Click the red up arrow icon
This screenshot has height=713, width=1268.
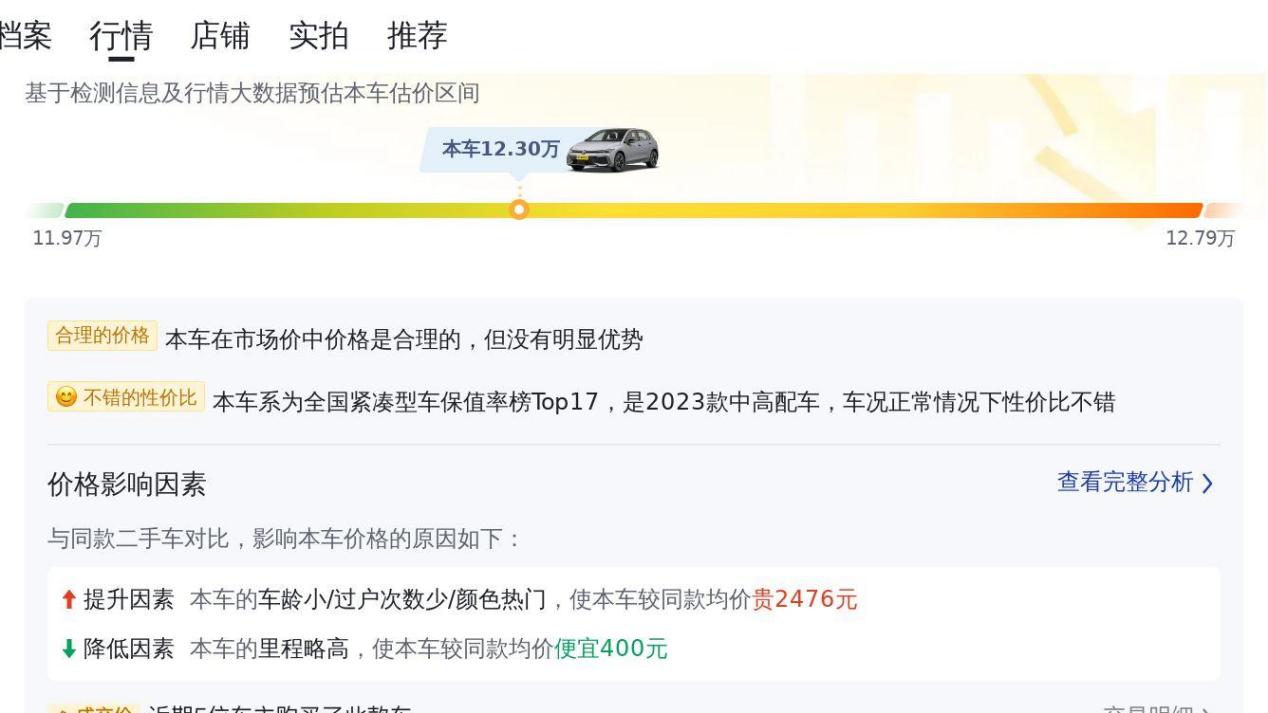click(67, 600)
